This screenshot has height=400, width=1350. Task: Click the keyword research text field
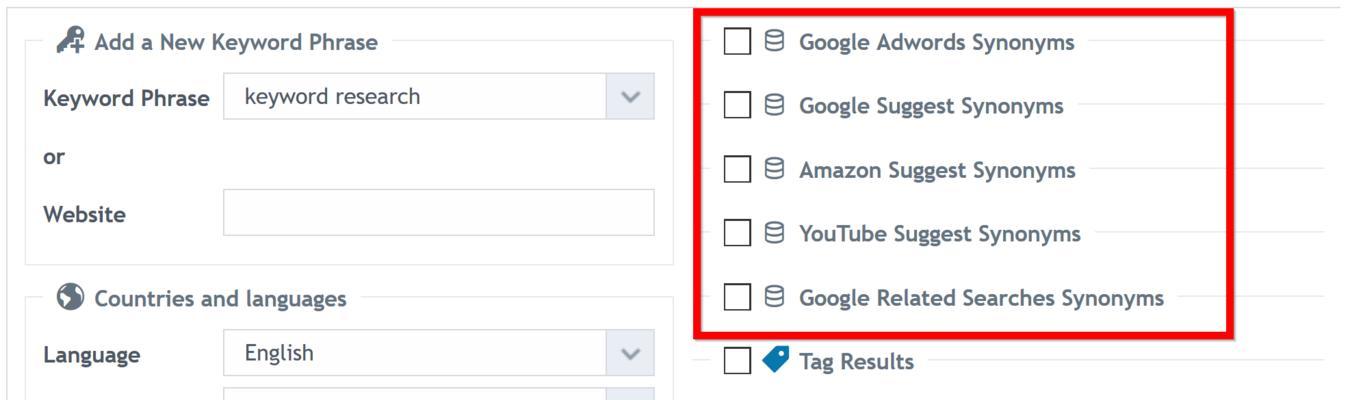(x=415, y=97)
